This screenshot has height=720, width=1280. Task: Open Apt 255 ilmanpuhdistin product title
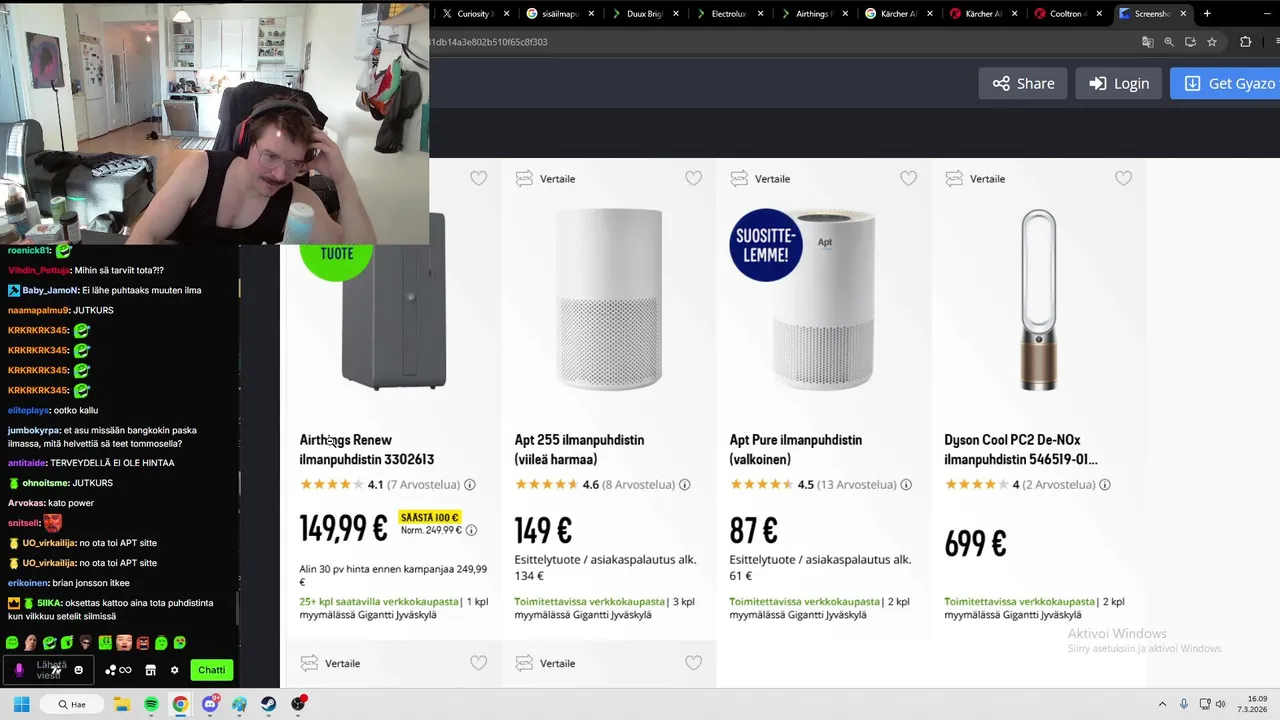(x=579, y=450)
